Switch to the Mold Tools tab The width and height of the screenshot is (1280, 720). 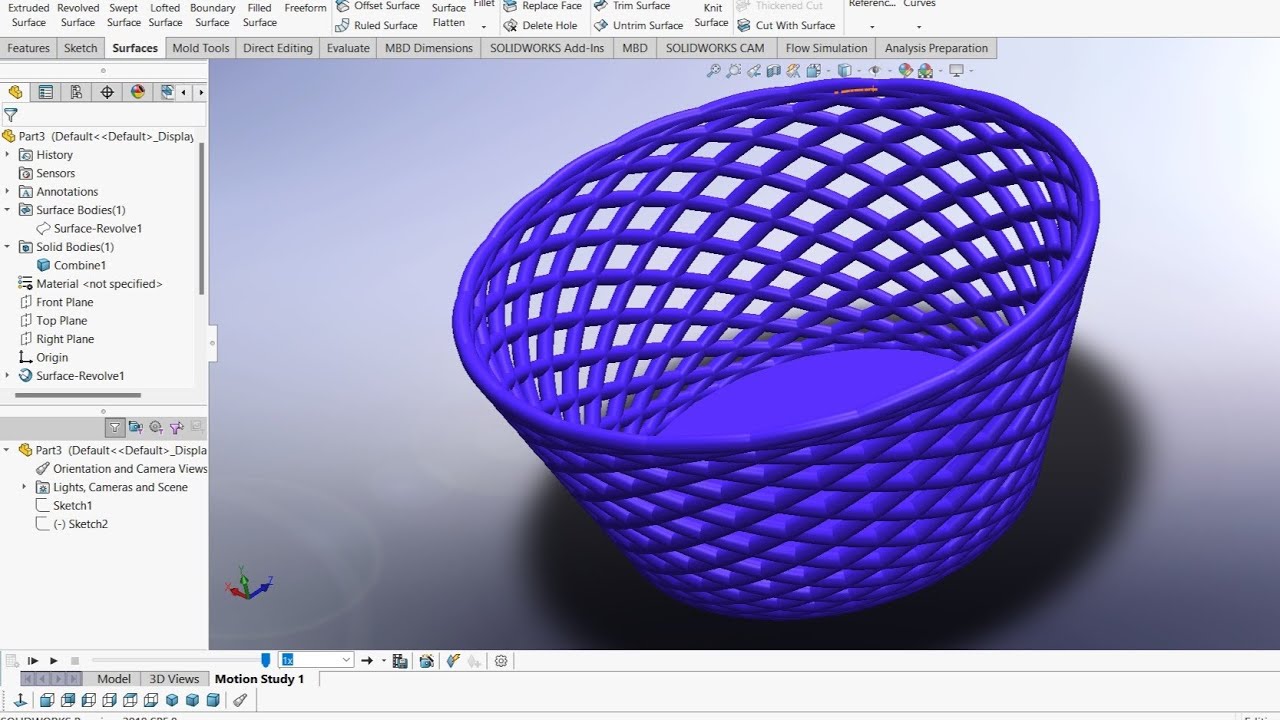(201, 48)
